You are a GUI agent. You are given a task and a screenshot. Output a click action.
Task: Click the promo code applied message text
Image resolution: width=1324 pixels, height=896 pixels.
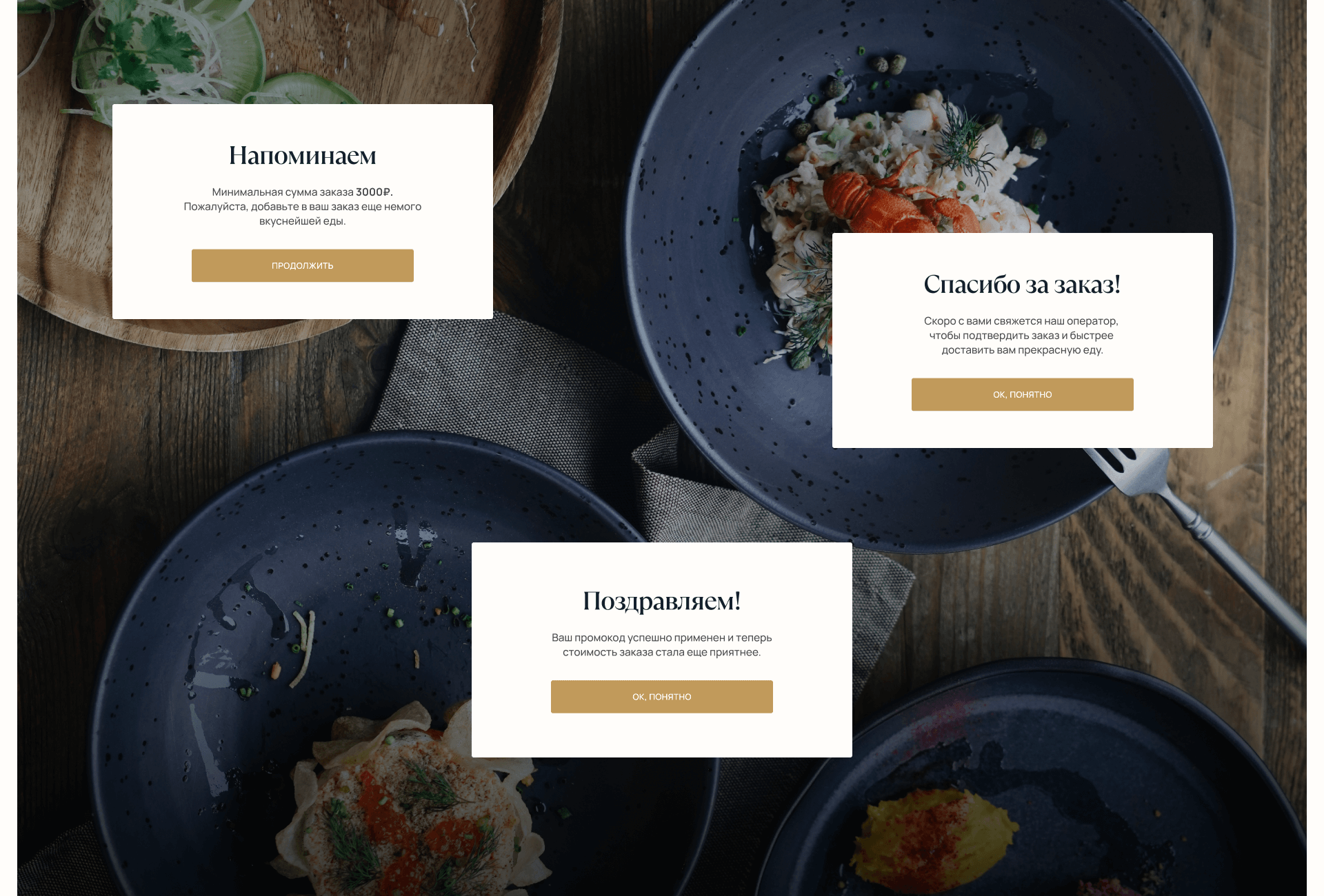point(662,638)
